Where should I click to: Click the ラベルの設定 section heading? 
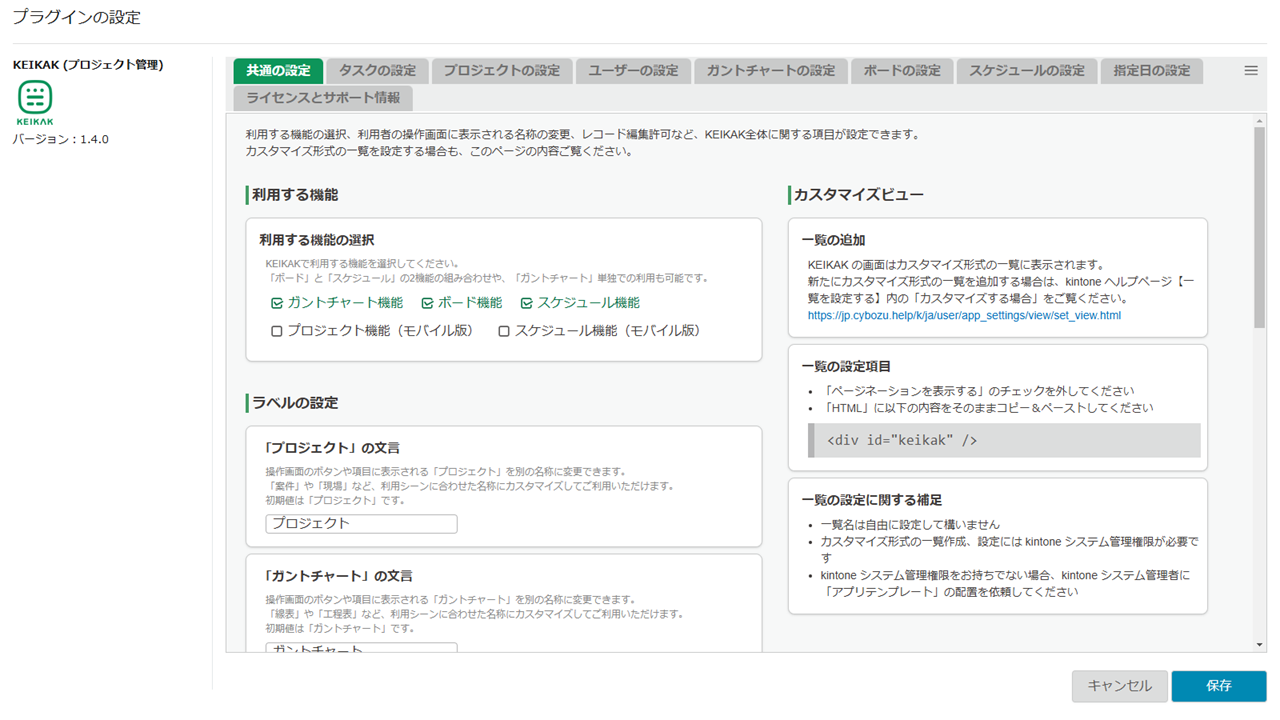coord(295,403)
